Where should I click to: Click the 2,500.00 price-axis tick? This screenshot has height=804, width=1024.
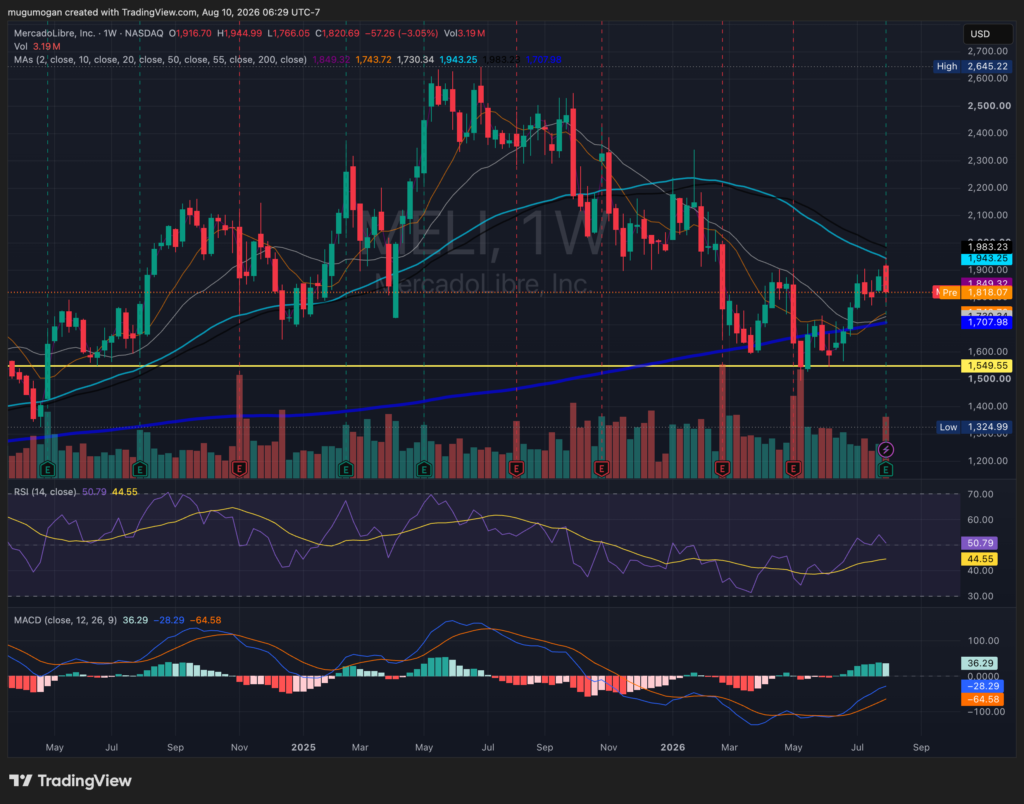pyautogui.click(x=988, y=106)
